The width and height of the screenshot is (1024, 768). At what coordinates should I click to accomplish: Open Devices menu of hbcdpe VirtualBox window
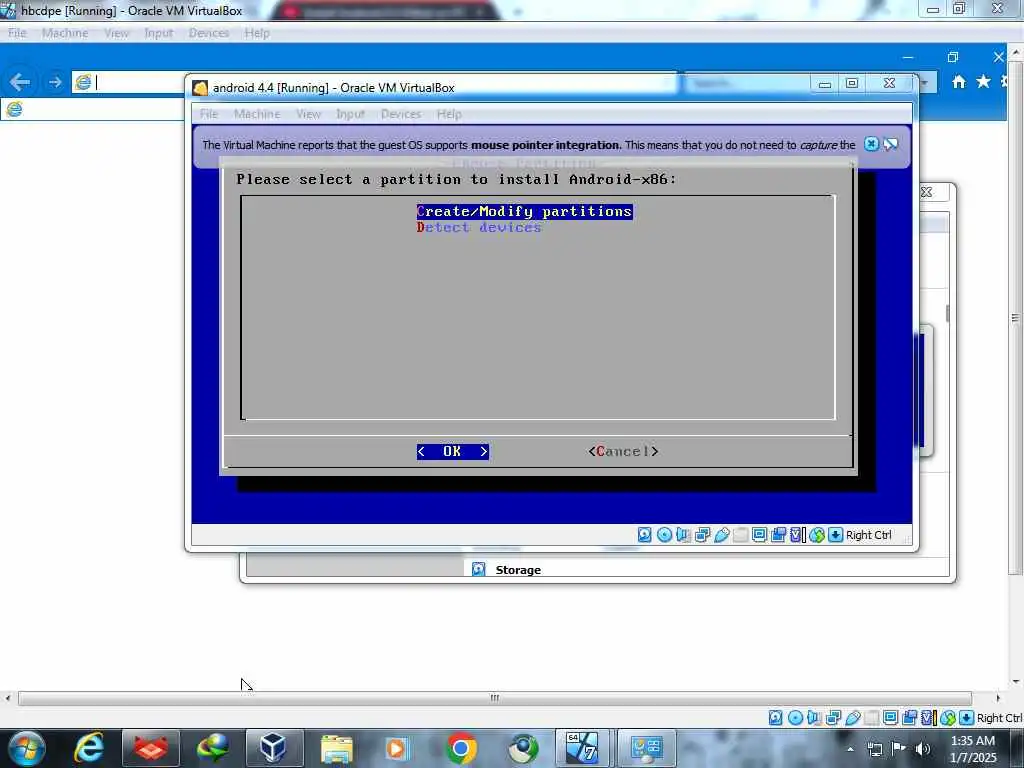(x=208, y=33)
